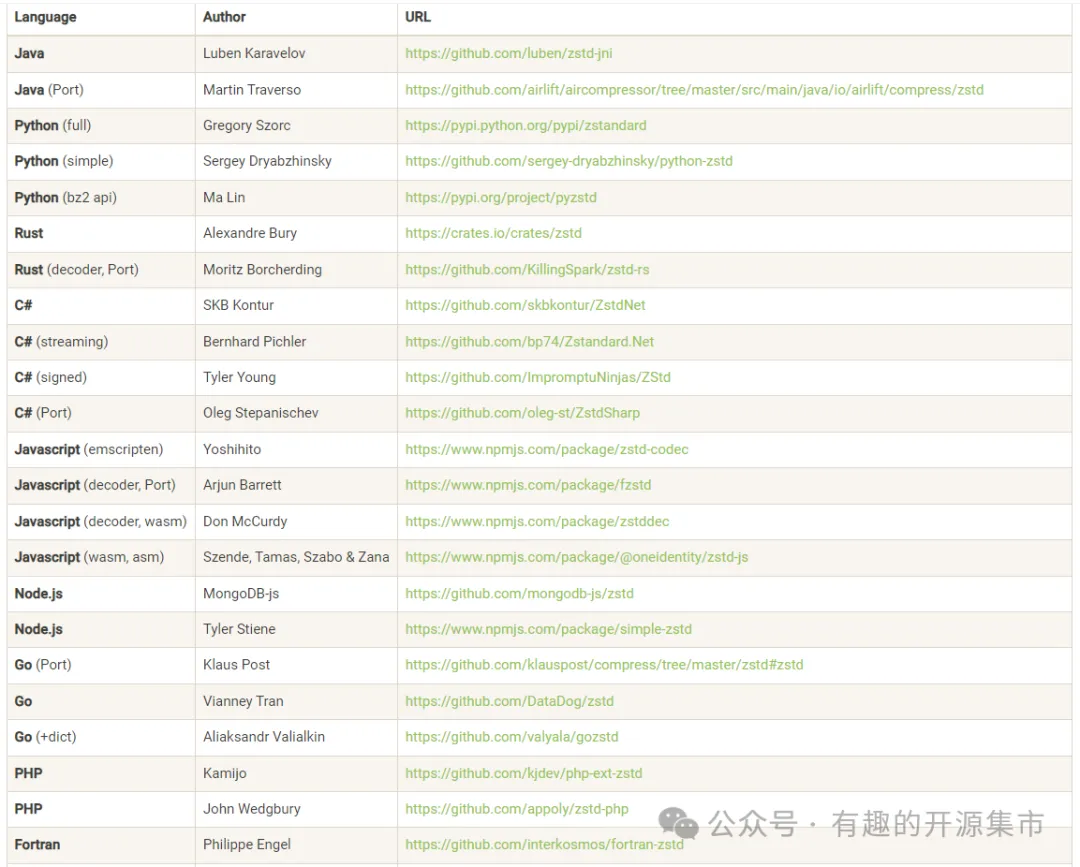
Task: Click the Python (simple) language cell
Action: pyautogui.click(x=101, y=161)
